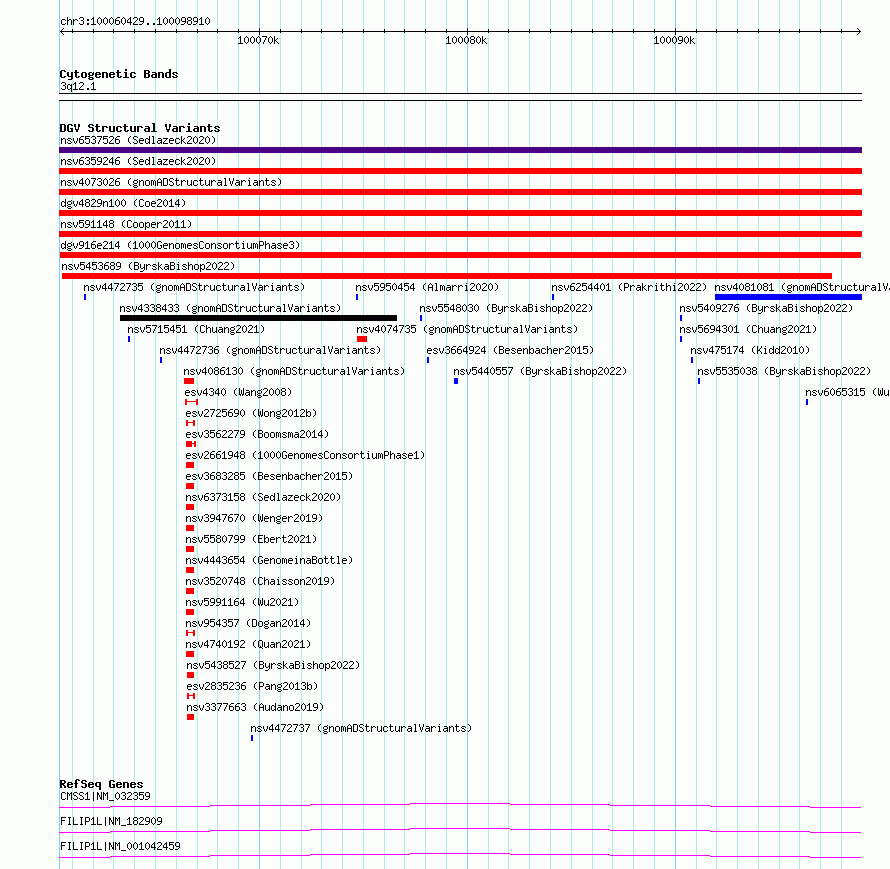Open the CMSS1|NM_032359 gene label
890x869 pixels.
tap(105, 796)
